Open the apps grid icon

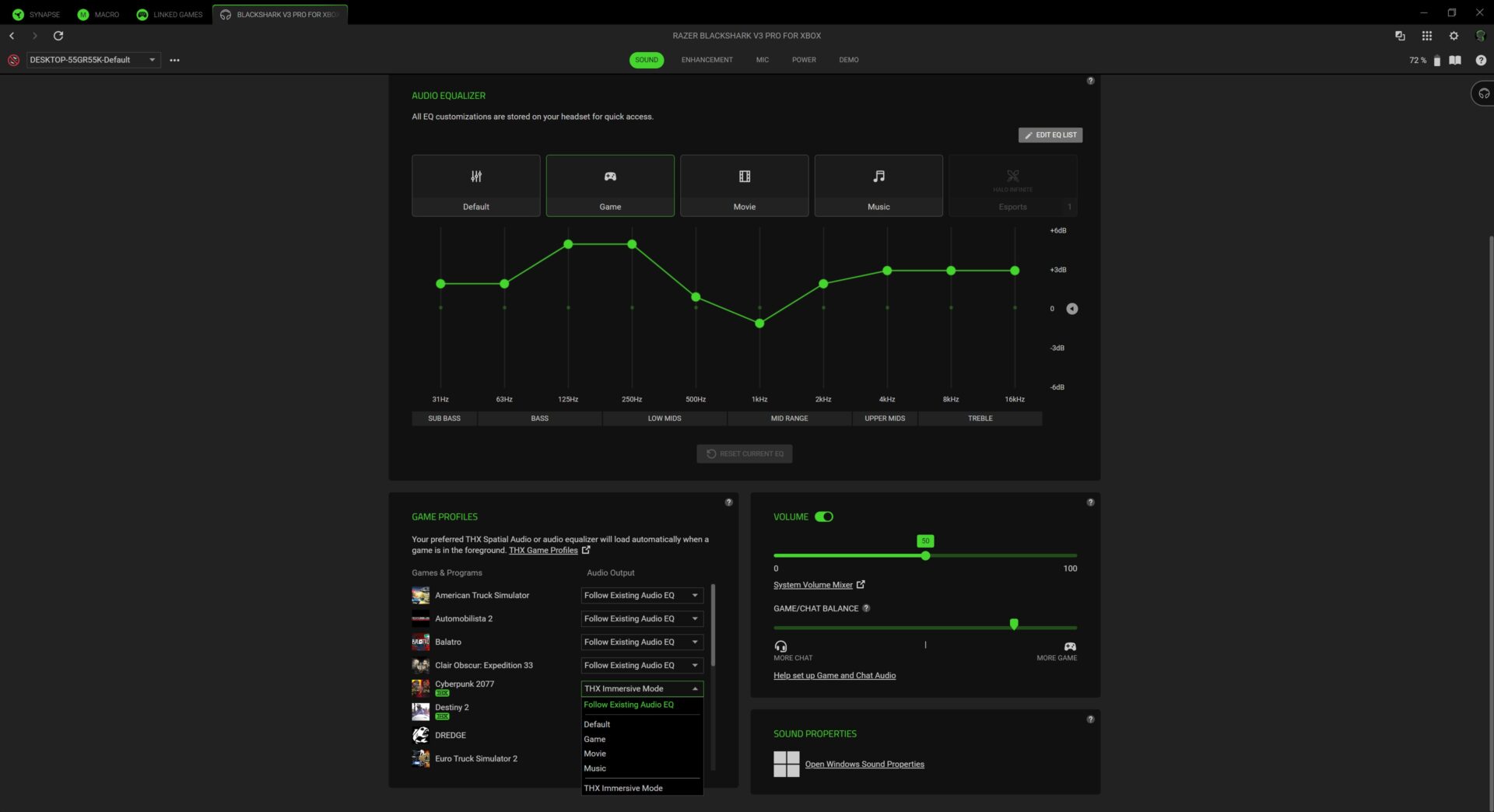[x=1426, y=36]
